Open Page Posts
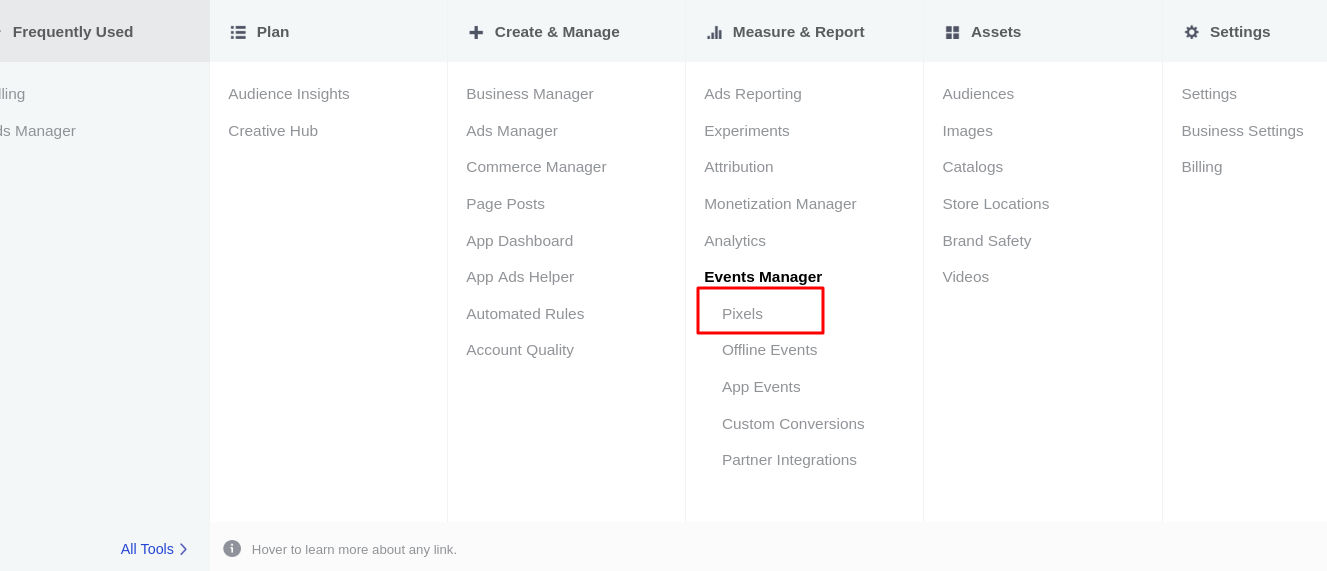 pos(505,204)
